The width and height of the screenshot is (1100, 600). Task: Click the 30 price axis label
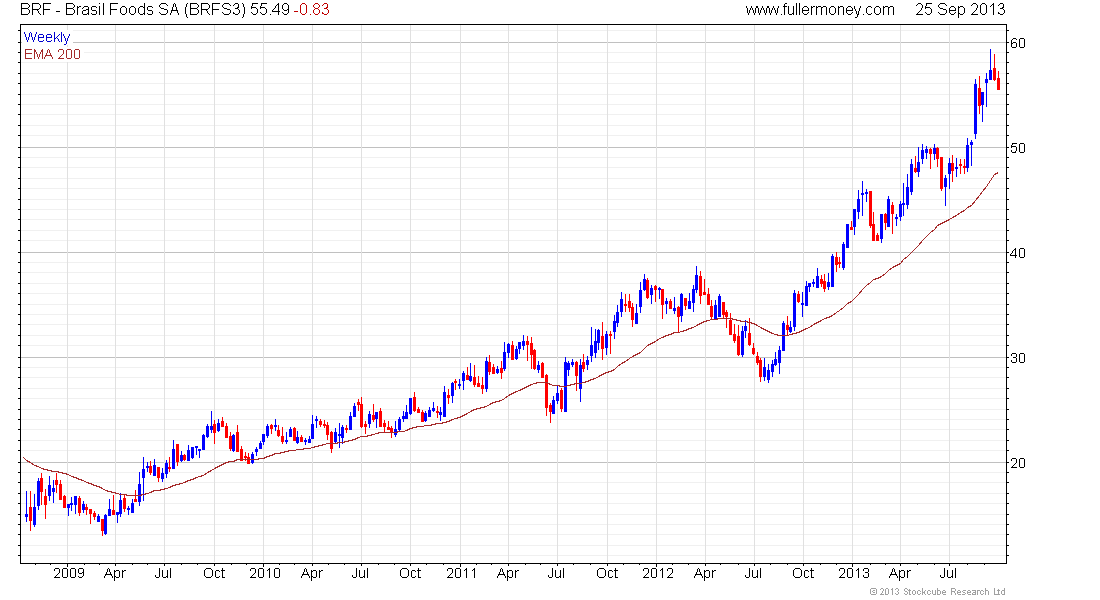coord(1017,358)
